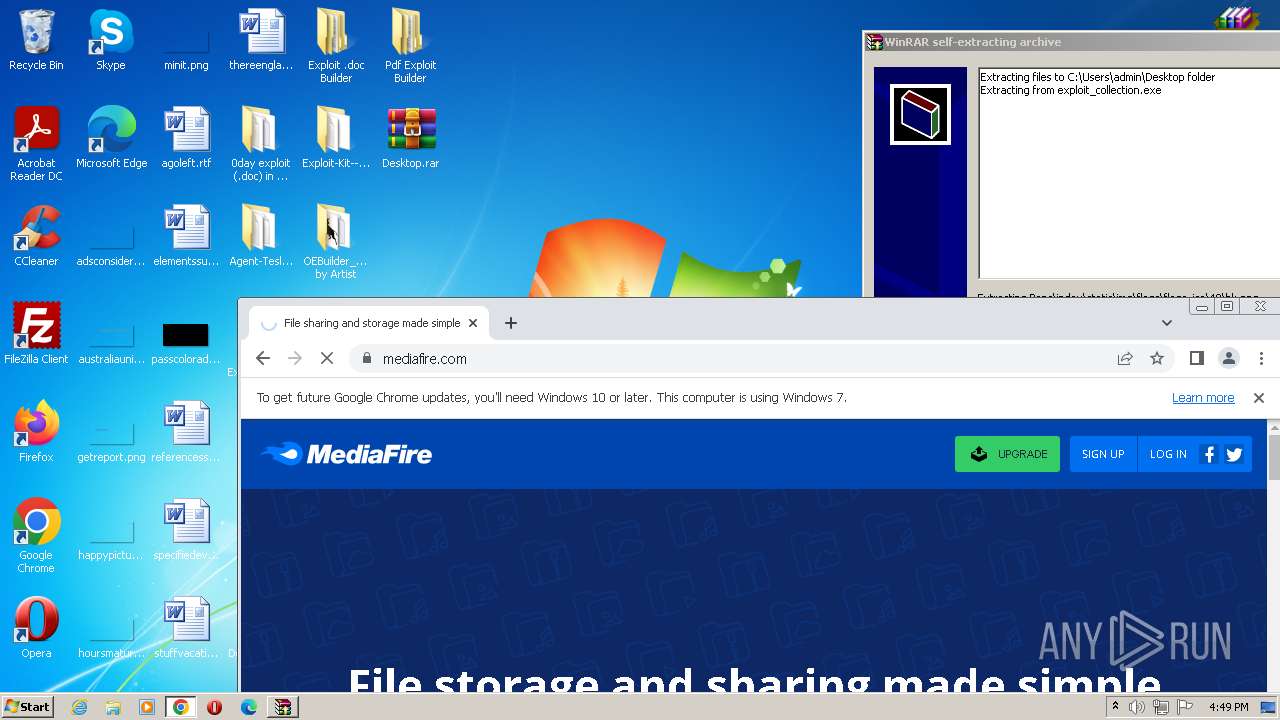Click the SIGN UP button
1280x720 pixels.
click(x=1103, y=454)
